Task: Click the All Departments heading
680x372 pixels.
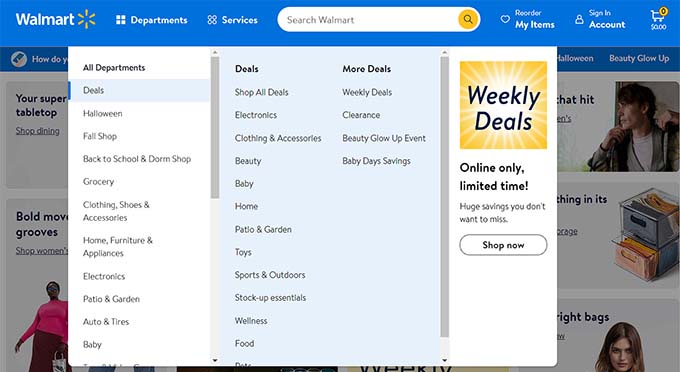Action: (x=114, y=68)
